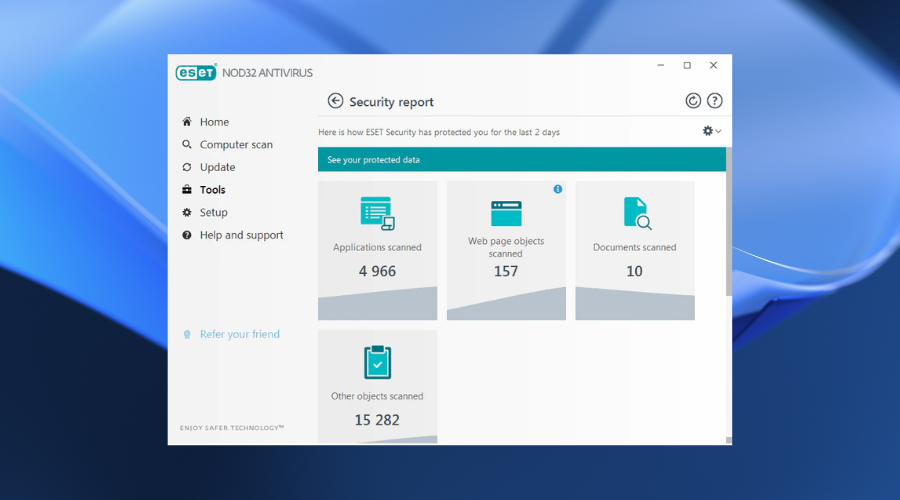Follow the Refer your friend link
Image resolution: width=900 pixels, height=500 pixels.
240,334
